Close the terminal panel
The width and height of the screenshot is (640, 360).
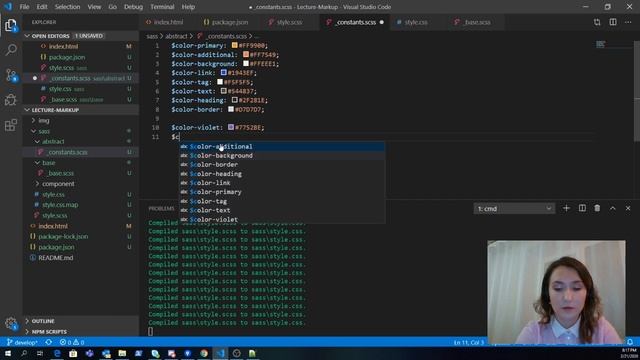point(628,208)
